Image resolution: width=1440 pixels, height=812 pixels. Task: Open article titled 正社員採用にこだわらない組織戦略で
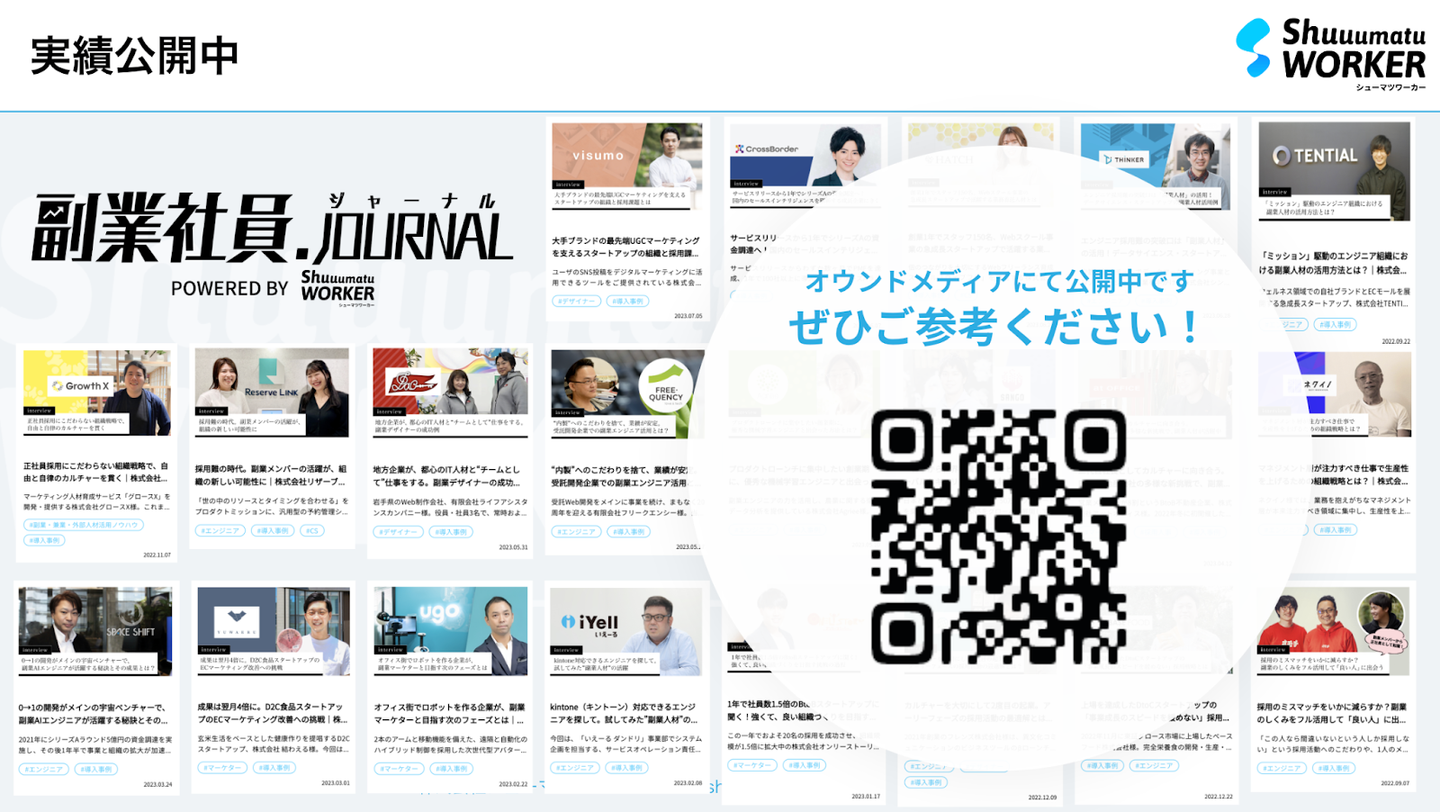[x=97, y=472]
